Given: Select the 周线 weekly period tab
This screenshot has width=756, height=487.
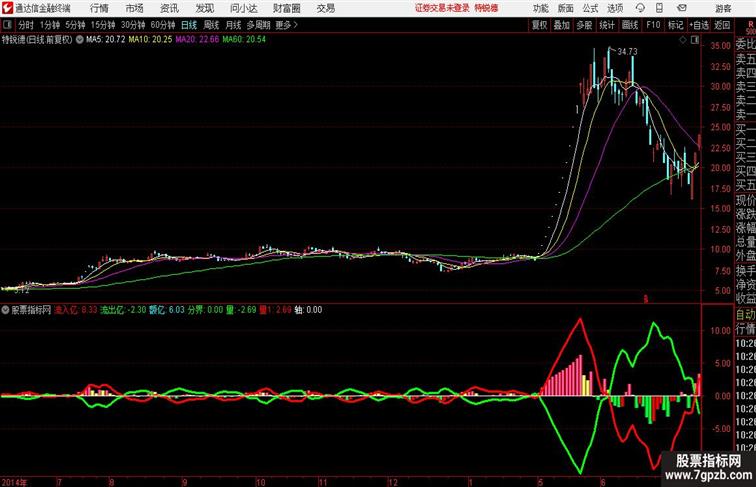Looking at the screenshot, I should 211,25.
